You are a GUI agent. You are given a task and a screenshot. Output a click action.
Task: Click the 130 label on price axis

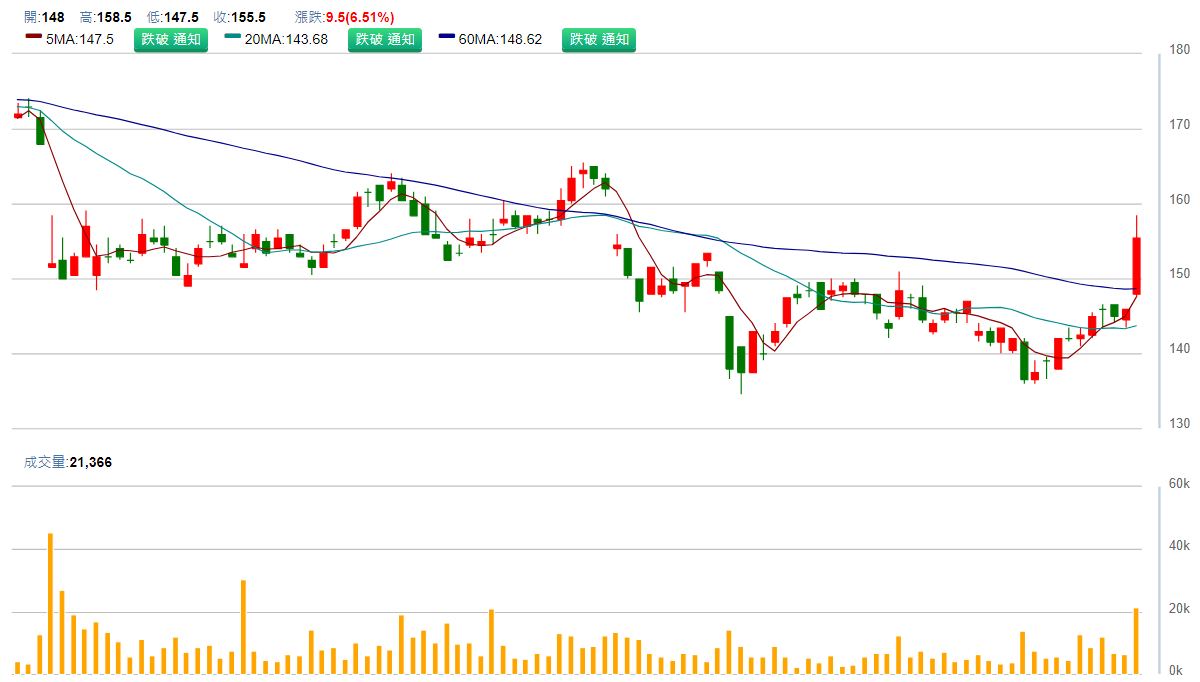1180,424
